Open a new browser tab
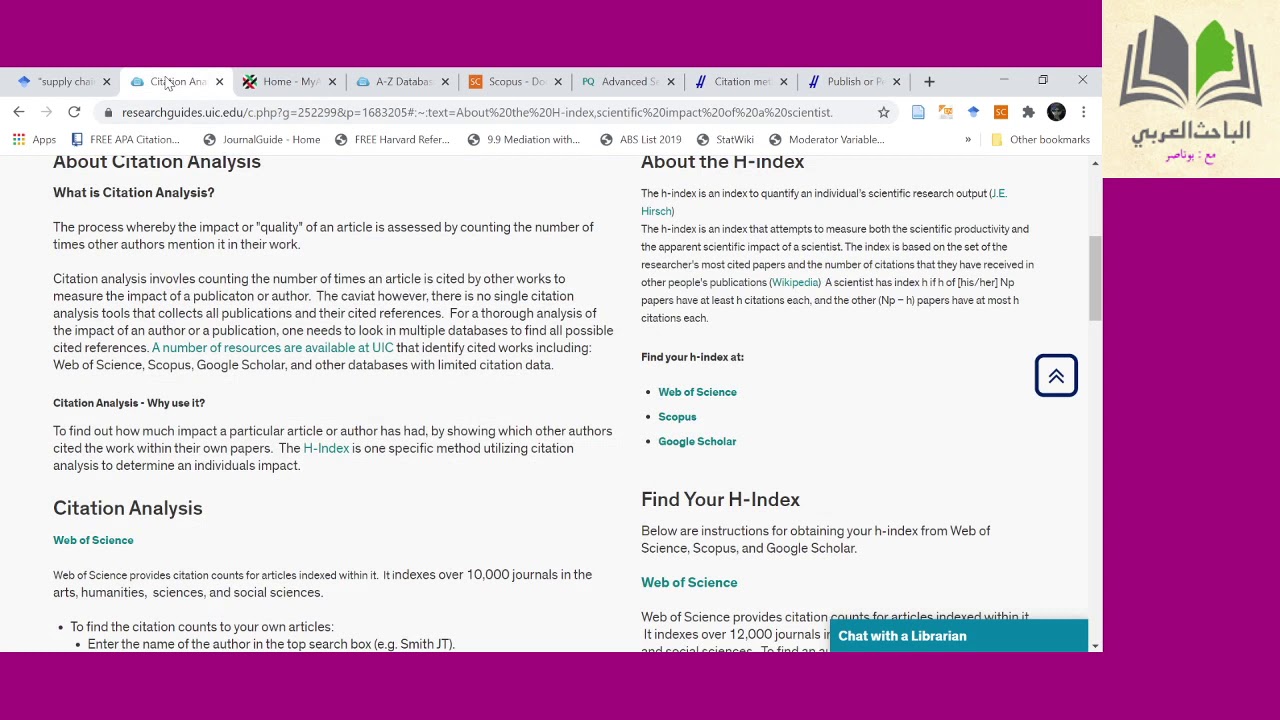The width and height of the screenshot is (1280, 720). [x=929, y=81]
